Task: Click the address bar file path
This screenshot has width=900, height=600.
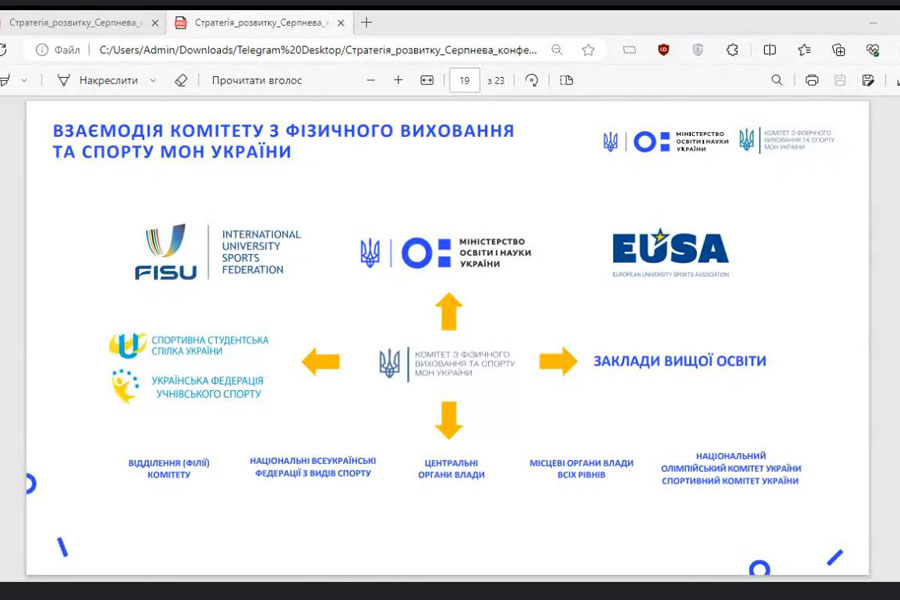Action: coord(318,50)
